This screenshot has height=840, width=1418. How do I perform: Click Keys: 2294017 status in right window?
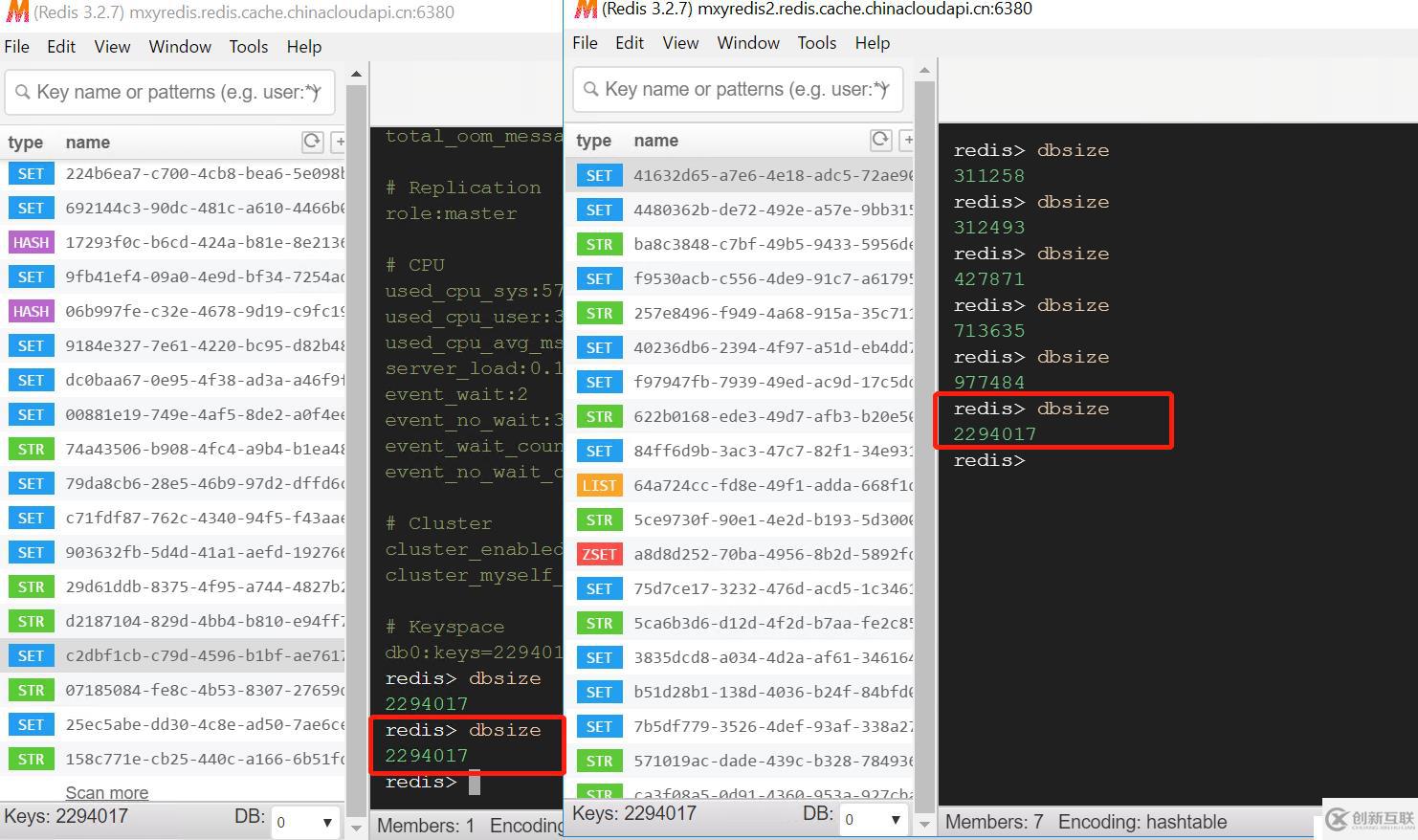click(x=634, y=813)
